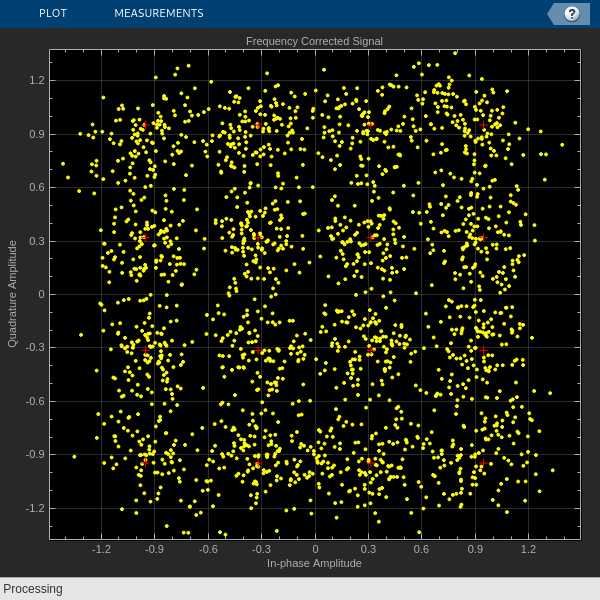The image size is (600, 600).
Task: Switch to the MEASUREMENTS tab
Action: coord(159,13)
